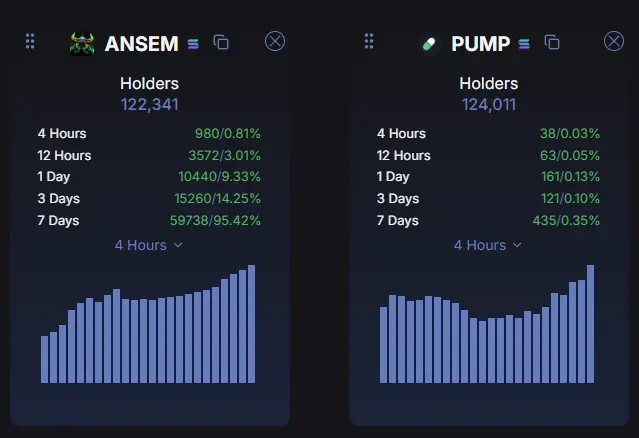This screenshot has width=639, height=438.
Task: Select PUMP 1 Day row 161/0.13%
Action: click(x=488, y=177)
